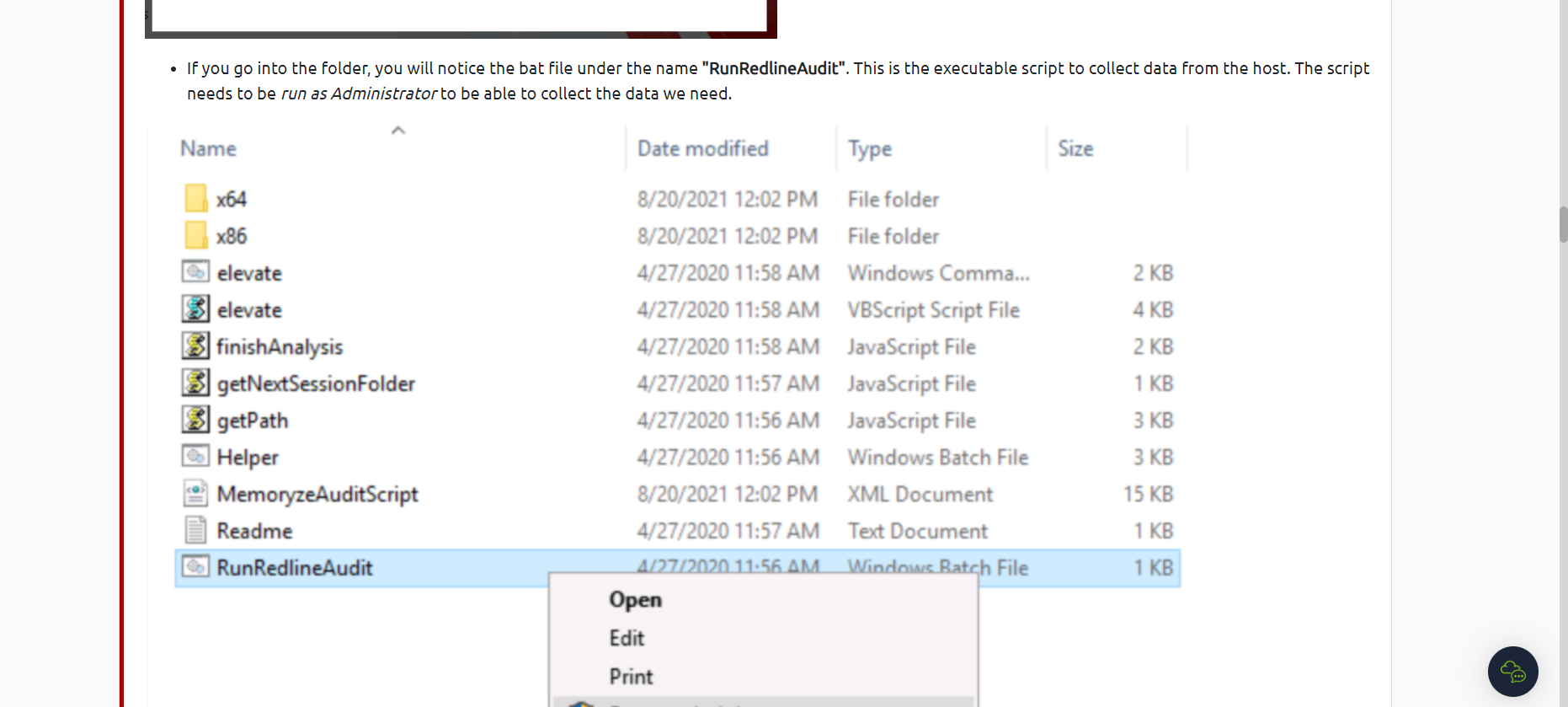Choose Edit from the context menu
The width and height of the screenshot is (1568, 707).
[627, 638]
